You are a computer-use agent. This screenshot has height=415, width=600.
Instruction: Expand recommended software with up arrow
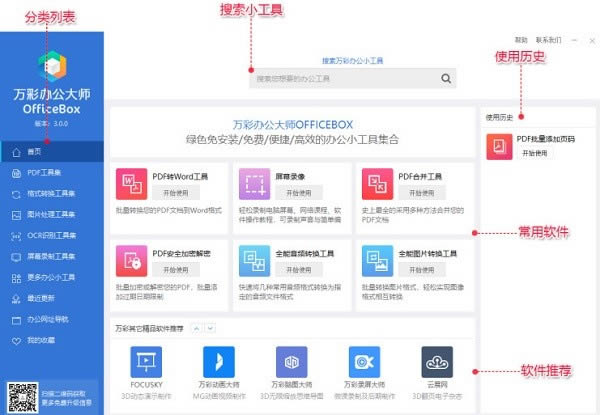(x=196, y=327)
